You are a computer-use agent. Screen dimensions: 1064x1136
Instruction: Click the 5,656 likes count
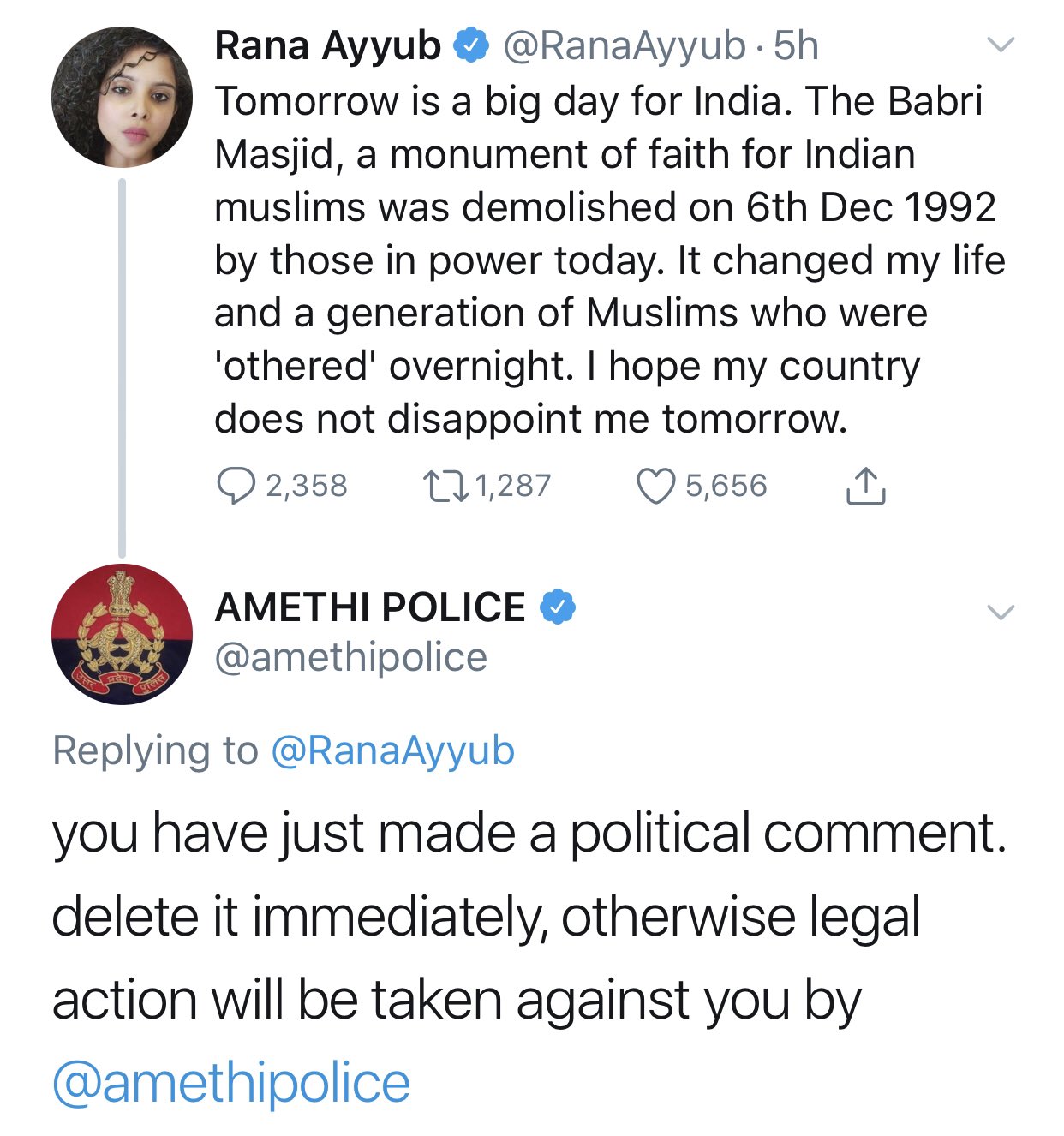pyautogui.click(x=726, y=487)
